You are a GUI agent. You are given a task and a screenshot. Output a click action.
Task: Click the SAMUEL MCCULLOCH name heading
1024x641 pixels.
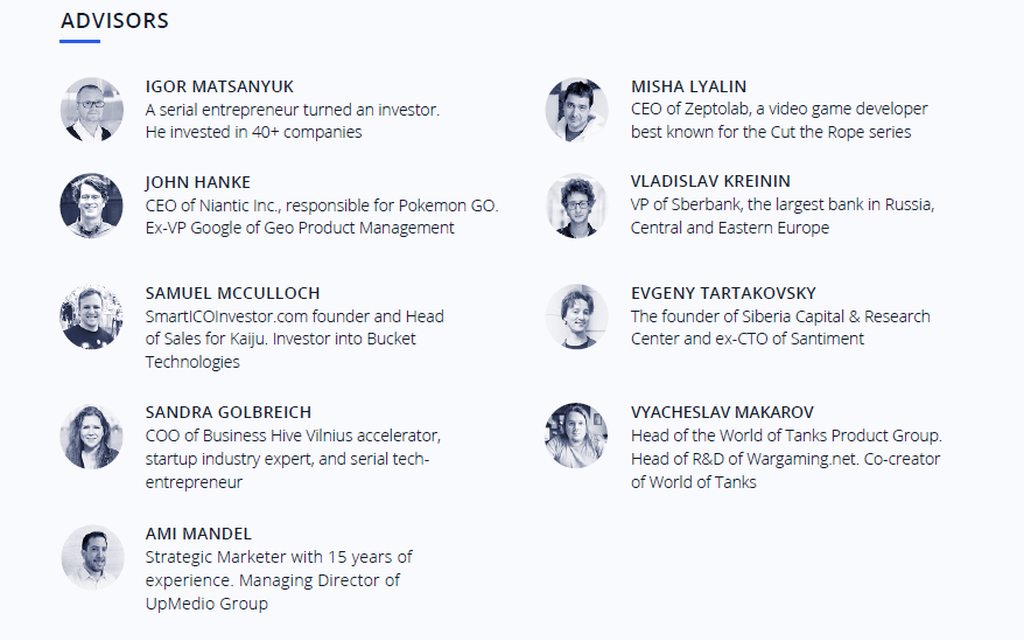232,293
